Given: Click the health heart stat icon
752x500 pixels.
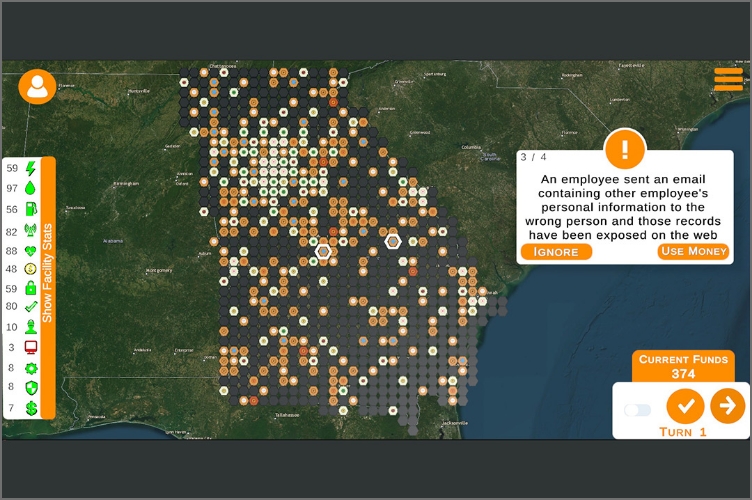Looking at the screenshot, I should pyautogui.click(x=30, y=250).
